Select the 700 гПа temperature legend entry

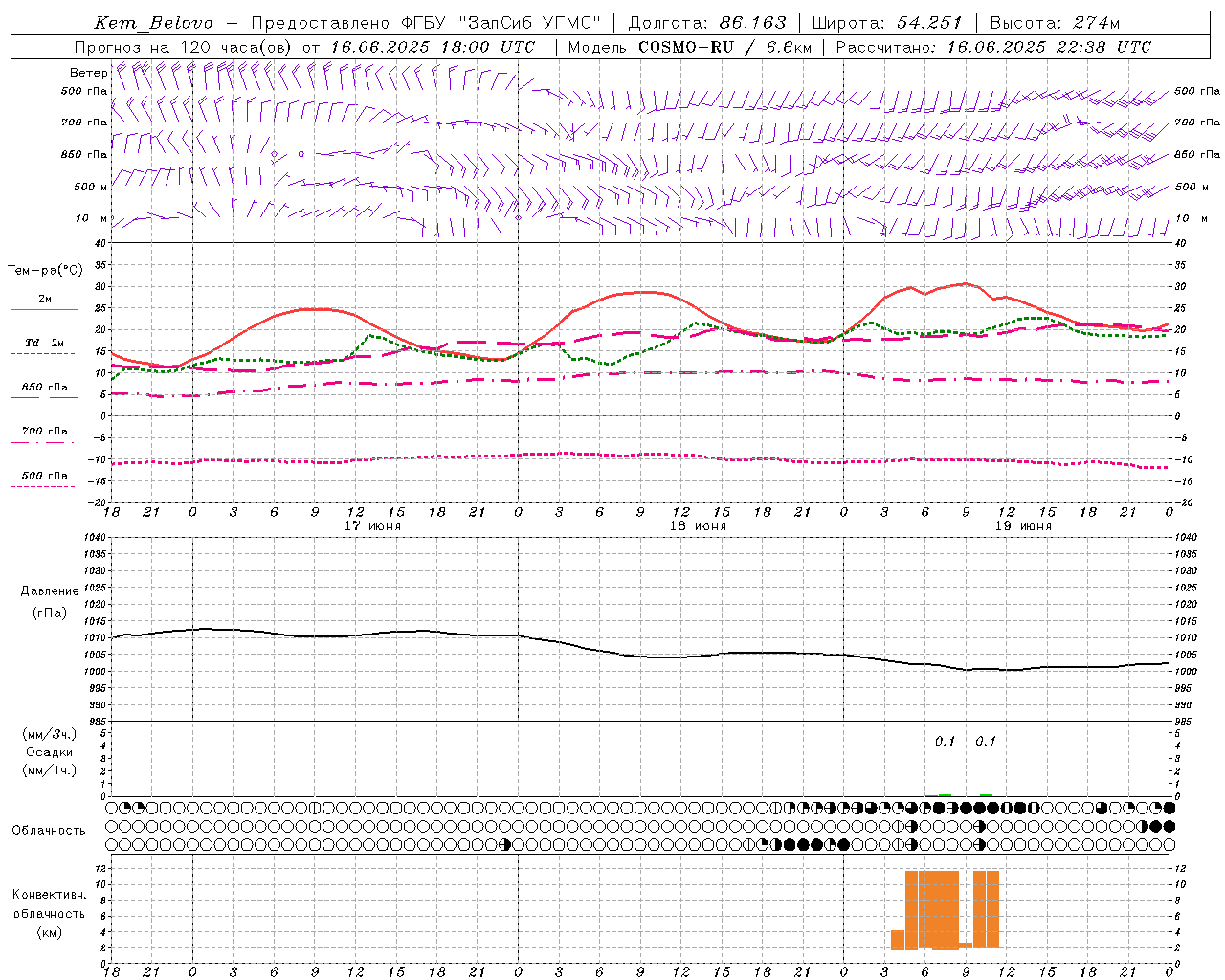click(x=45, y=432)
